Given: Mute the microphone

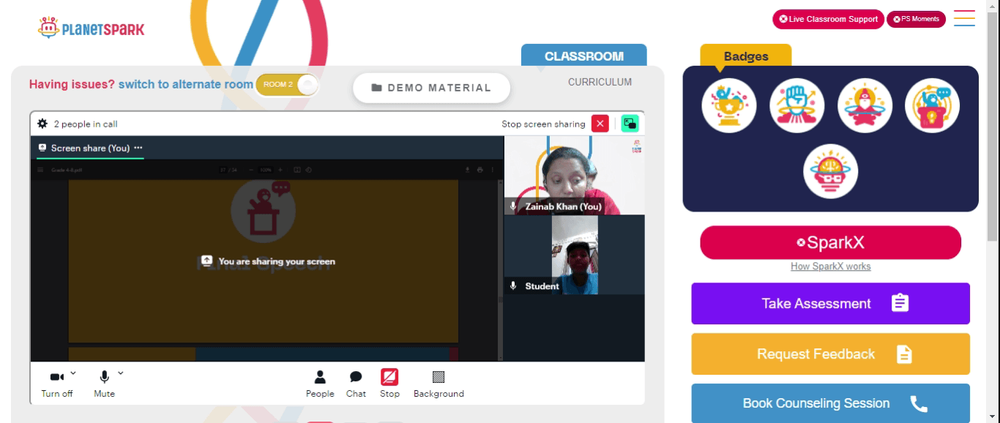Looking at the screenshot, I should pos(105,384).
